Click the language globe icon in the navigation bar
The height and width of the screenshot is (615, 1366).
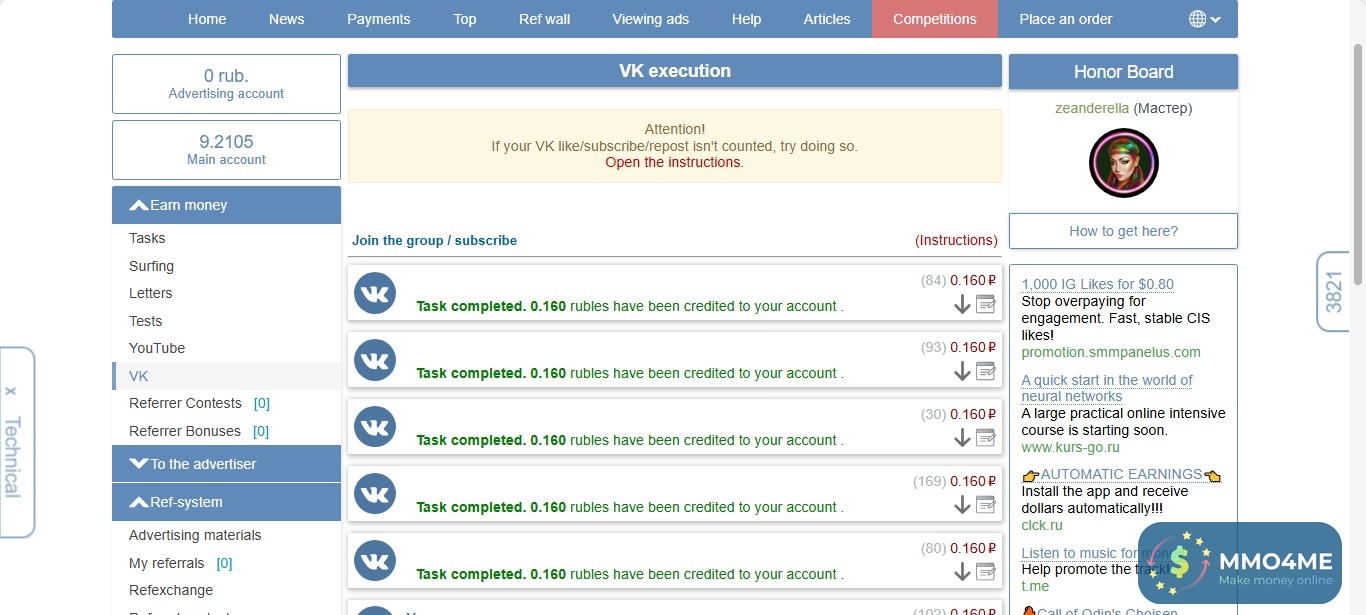[1196, 18]
